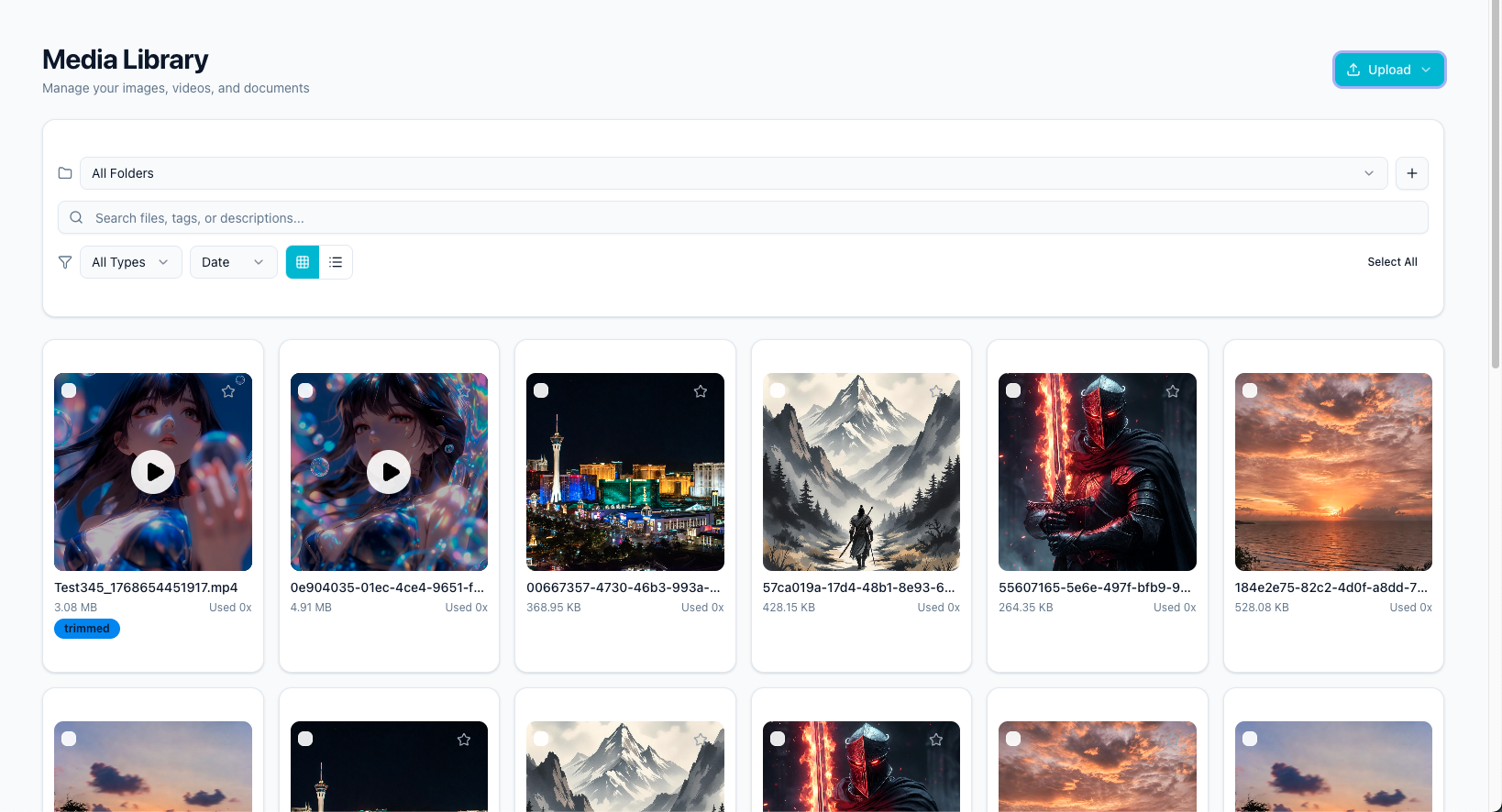Click the Upload button

coord(1388,70)
